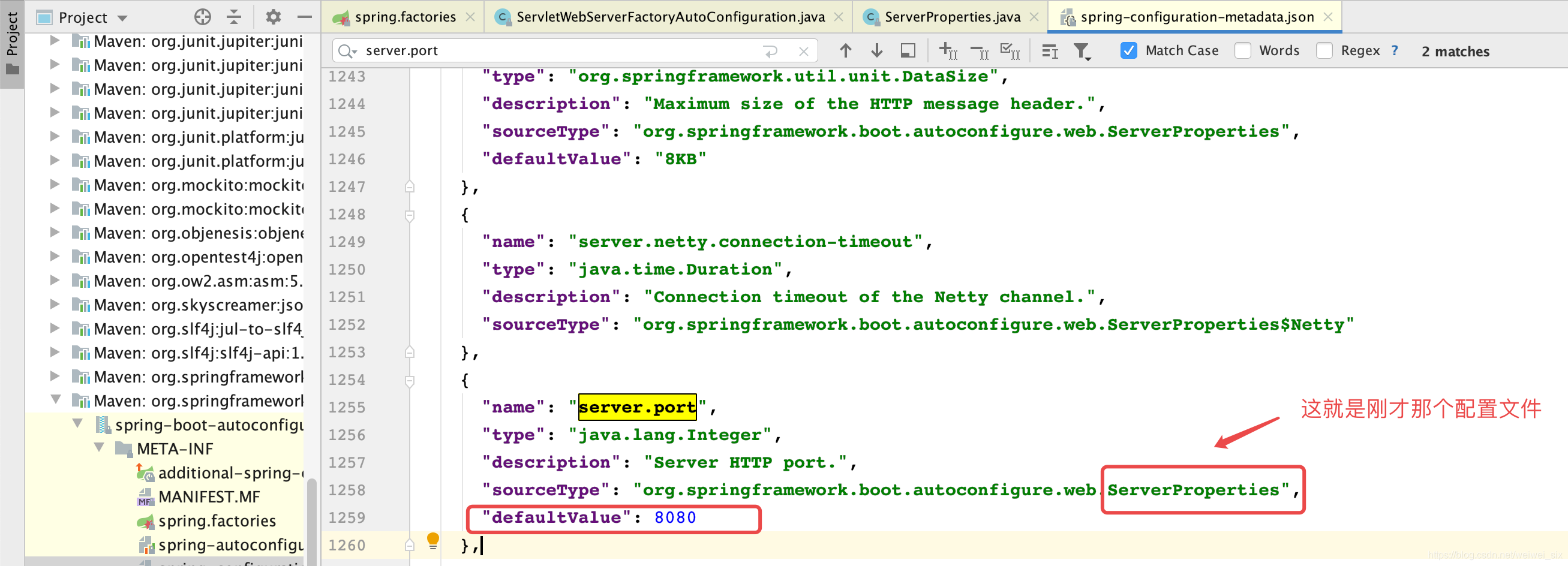Insert new line icon in search field
Viewport: 1568px width, 566px height.
(x=771, y=52)
